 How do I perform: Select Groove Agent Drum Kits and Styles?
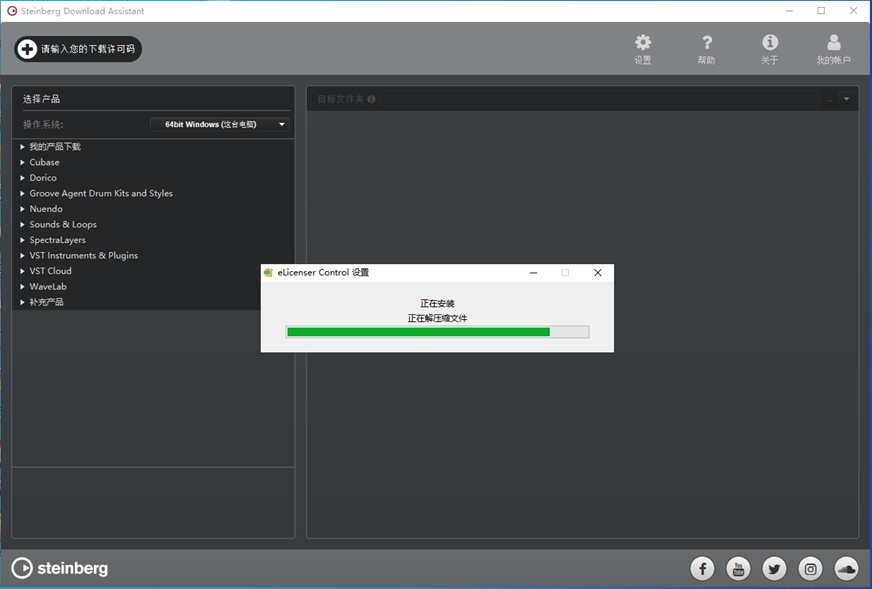[100, 193]
